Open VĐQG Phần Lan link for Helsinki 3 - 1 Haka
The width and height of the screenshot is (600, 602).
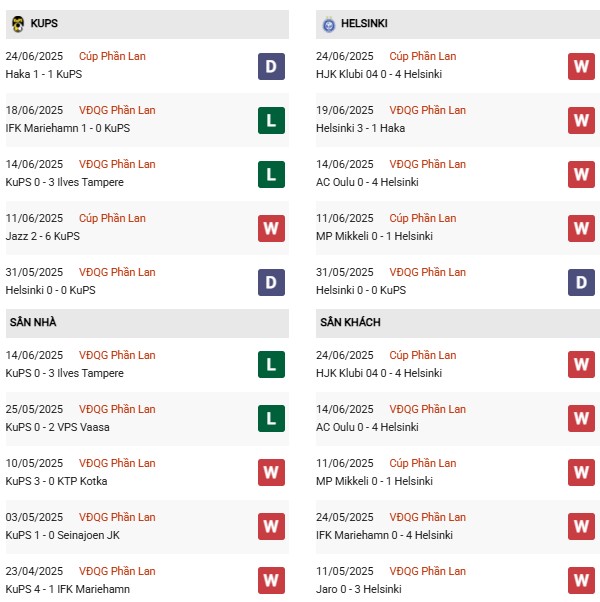coord(428,110)
